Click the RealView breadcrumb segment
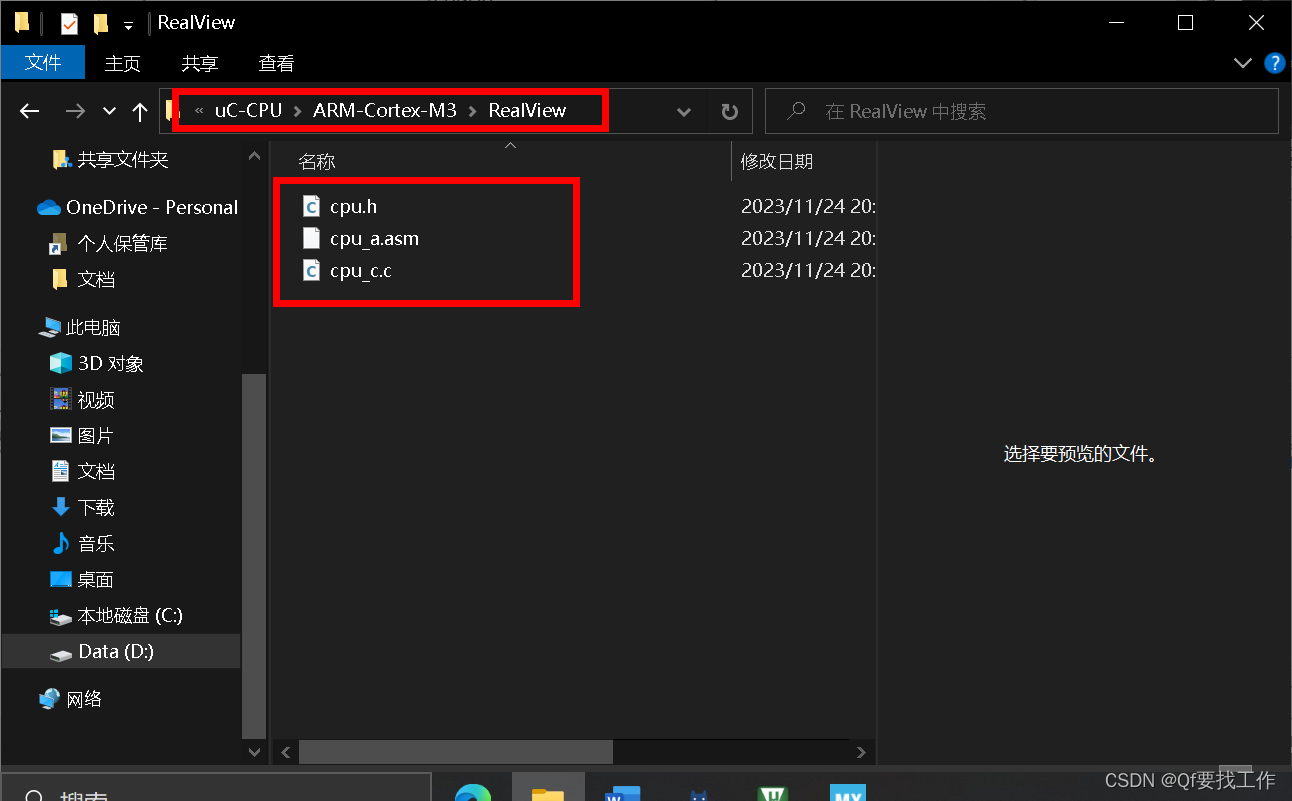 527,111
